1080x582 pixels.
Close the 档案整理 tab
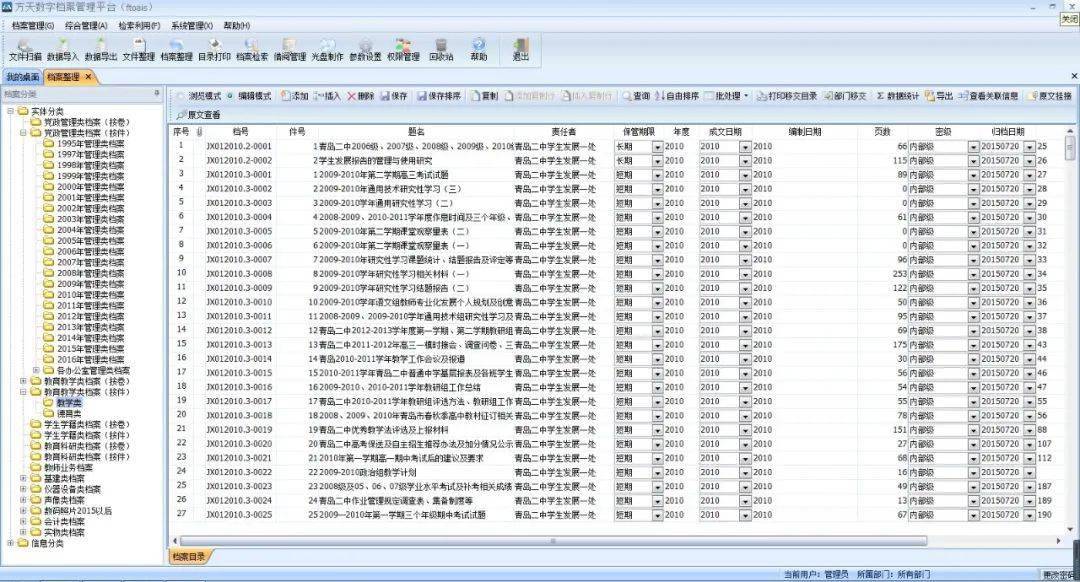[x=88, y=77]
